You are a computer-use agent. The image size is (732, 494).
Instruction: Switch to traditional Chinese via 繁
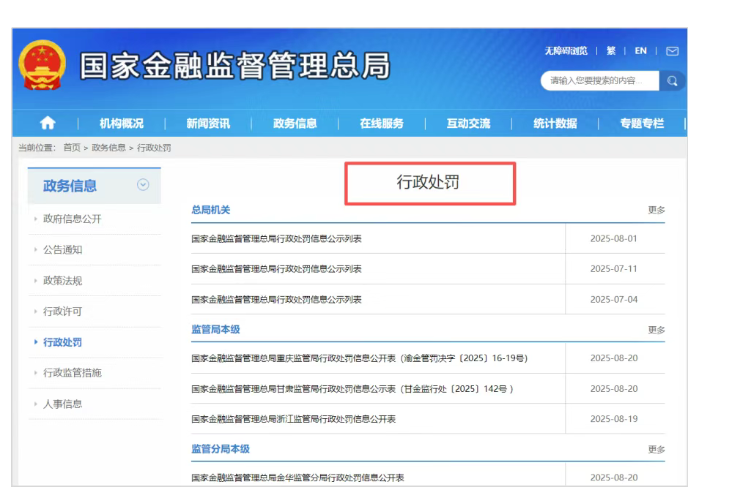point(611,50)
